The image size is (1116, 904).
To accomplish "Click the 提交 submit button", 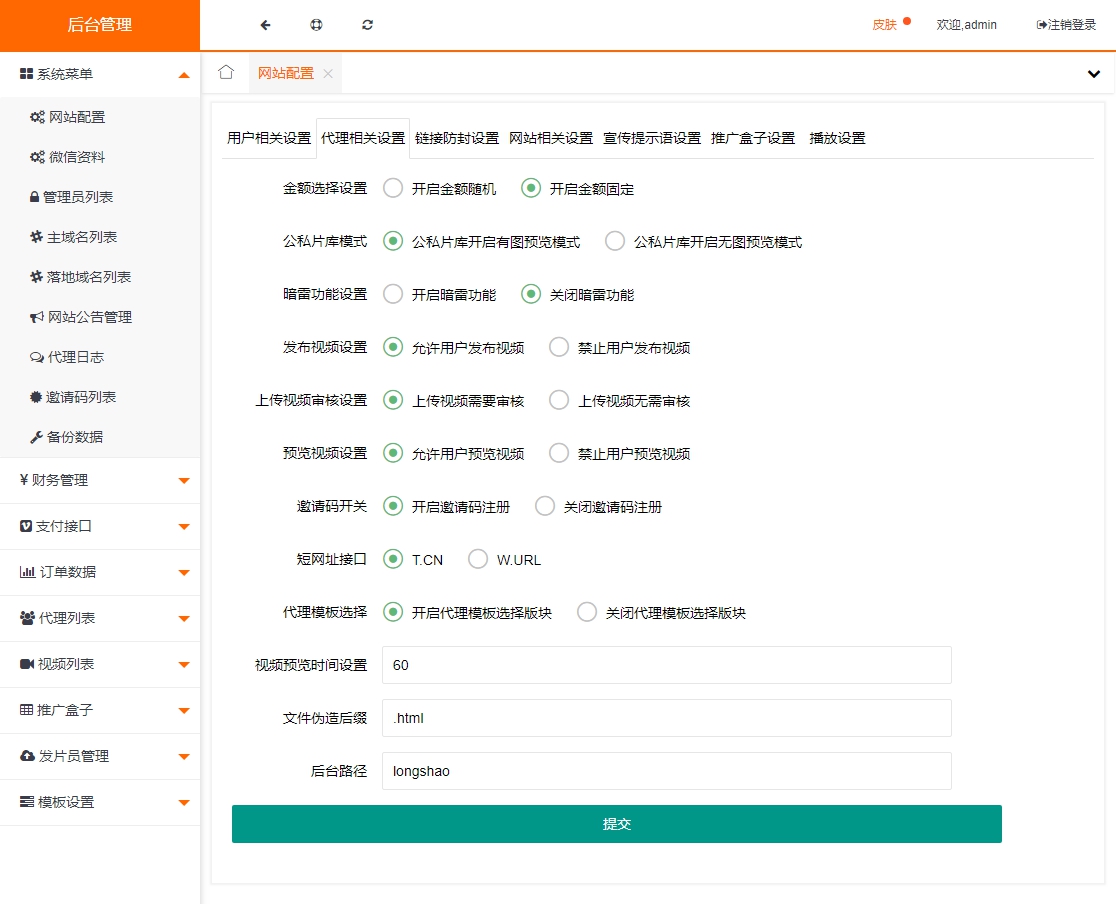I will coord(617,824).
